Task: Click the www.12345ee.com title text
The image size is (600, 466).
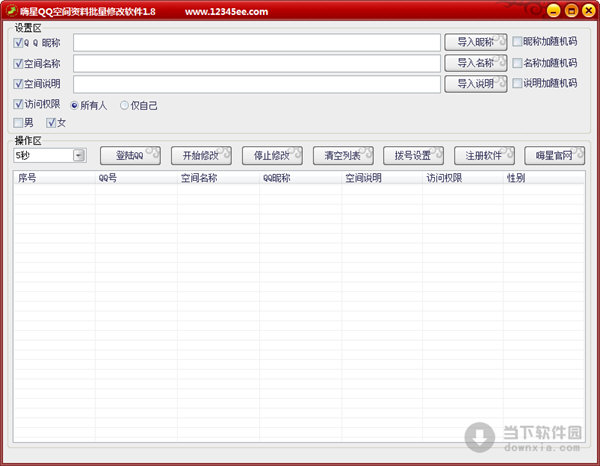Action: click(227, 12)
